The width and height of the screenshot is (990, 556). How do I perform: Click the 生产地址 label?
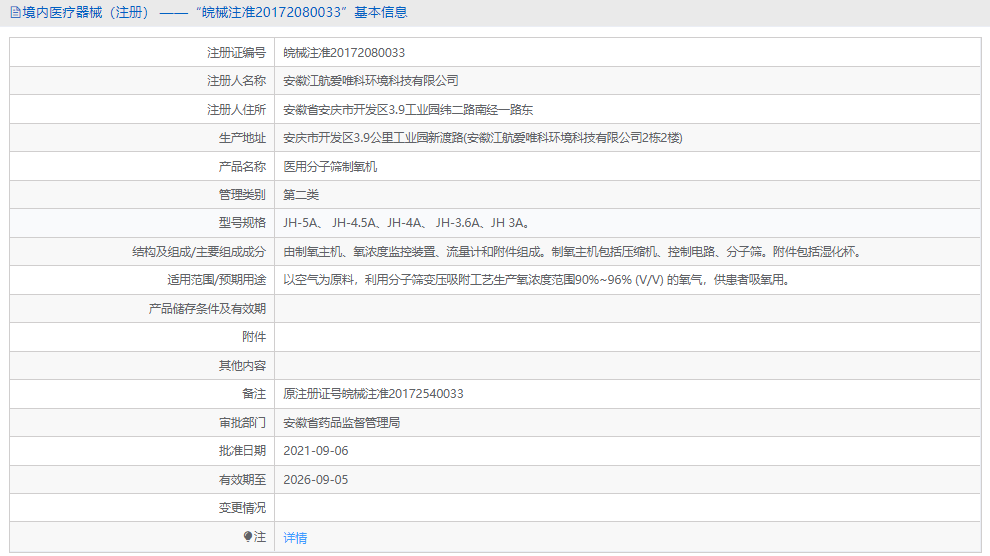[x=242, y=138]
